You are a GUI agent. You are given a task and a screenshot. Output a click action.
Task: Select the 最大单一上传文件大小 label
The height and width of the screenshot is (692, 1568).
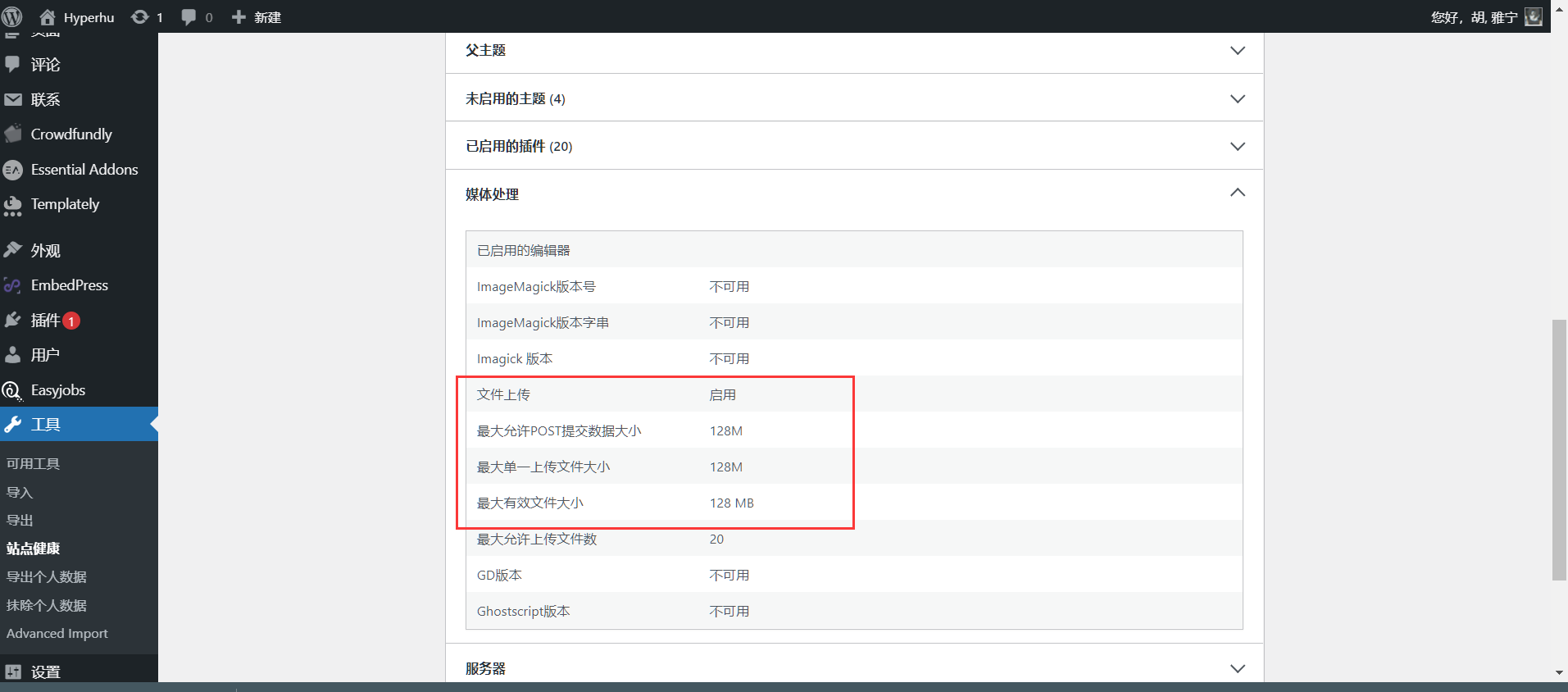tap(543, 467)
